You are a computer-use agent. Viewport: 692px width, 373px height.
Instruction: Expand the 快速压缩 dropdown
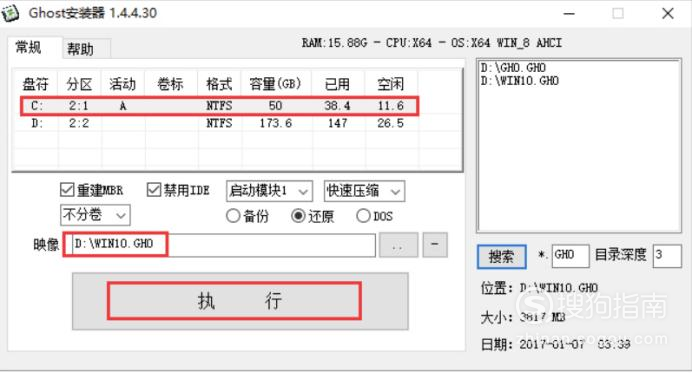[x=364, y=191]
